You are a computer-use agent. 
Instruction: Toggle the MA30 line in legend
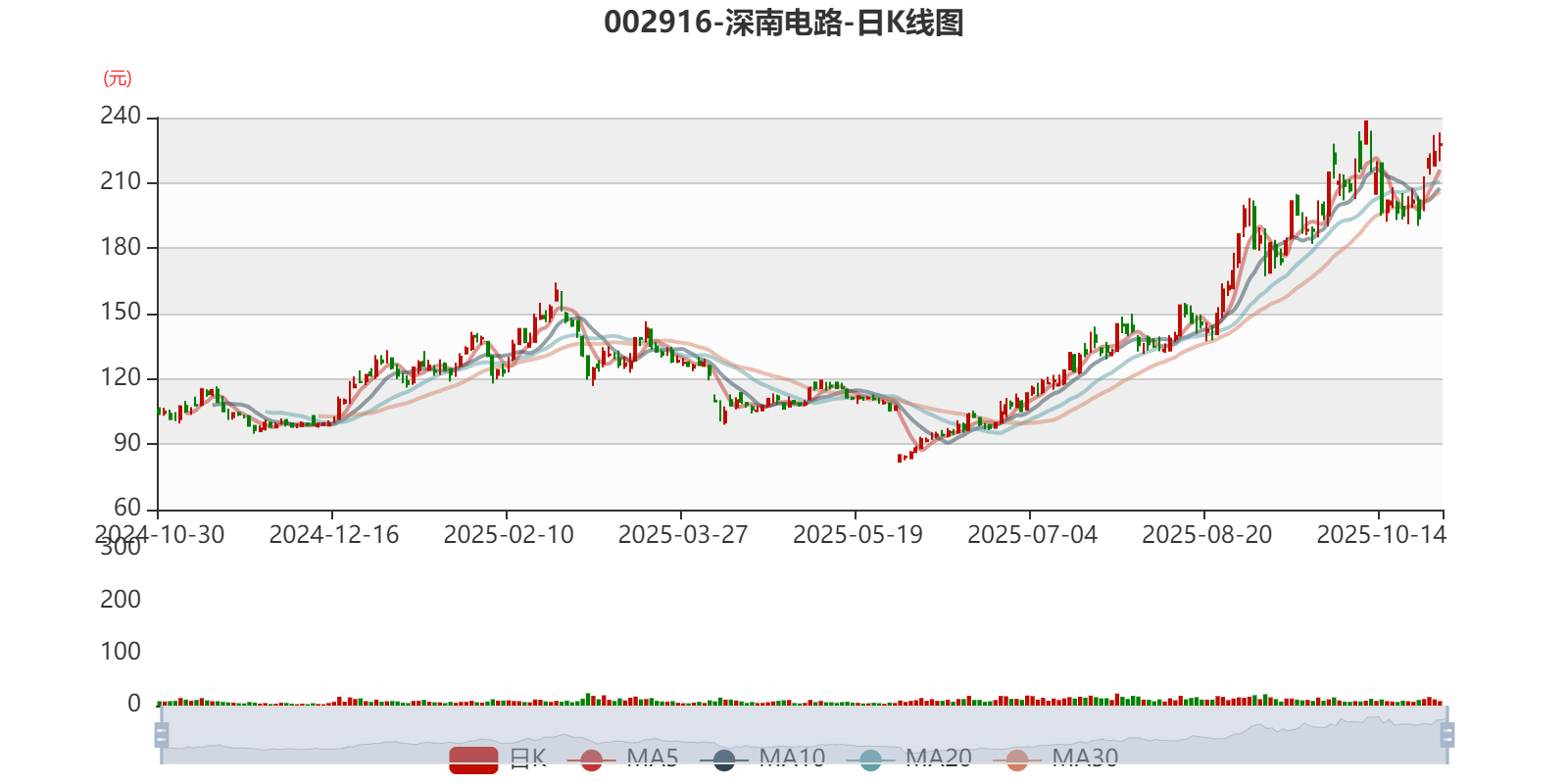click(1055, 759)
